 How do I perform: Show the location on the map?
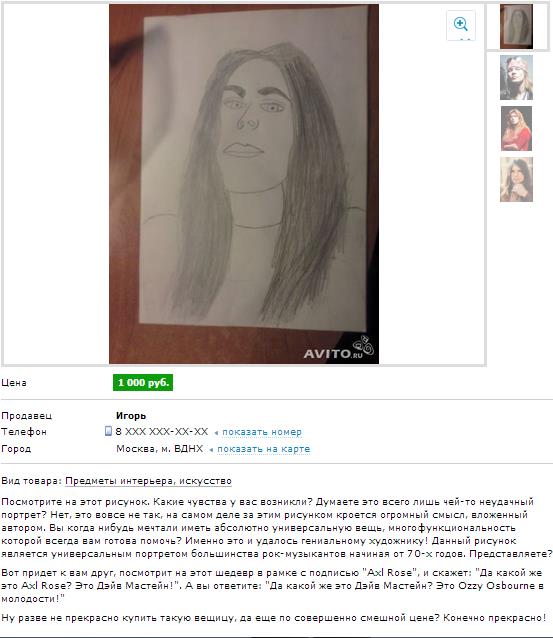pyautogui.click(x=263, y=449)
